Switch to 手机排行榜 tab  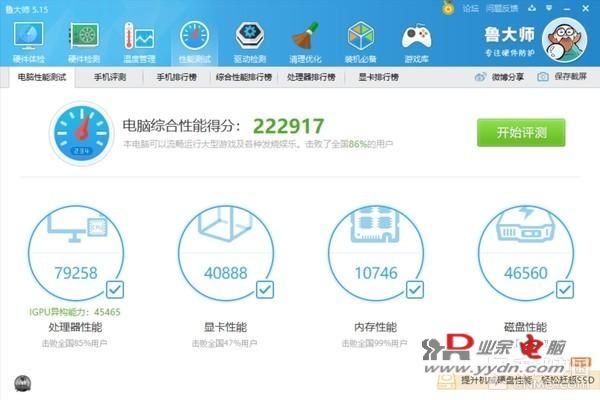click(x=176, y=77)
